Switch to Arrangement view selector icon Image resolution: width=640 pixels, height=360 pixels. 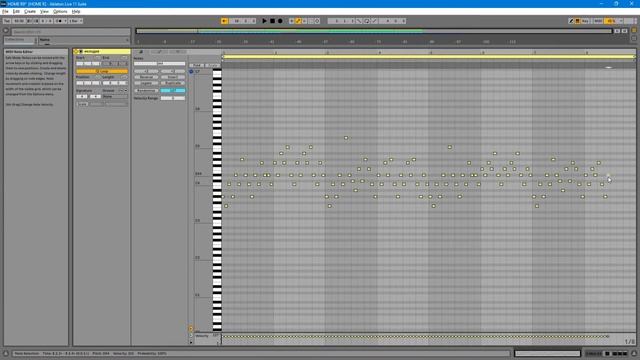point(634,30)
